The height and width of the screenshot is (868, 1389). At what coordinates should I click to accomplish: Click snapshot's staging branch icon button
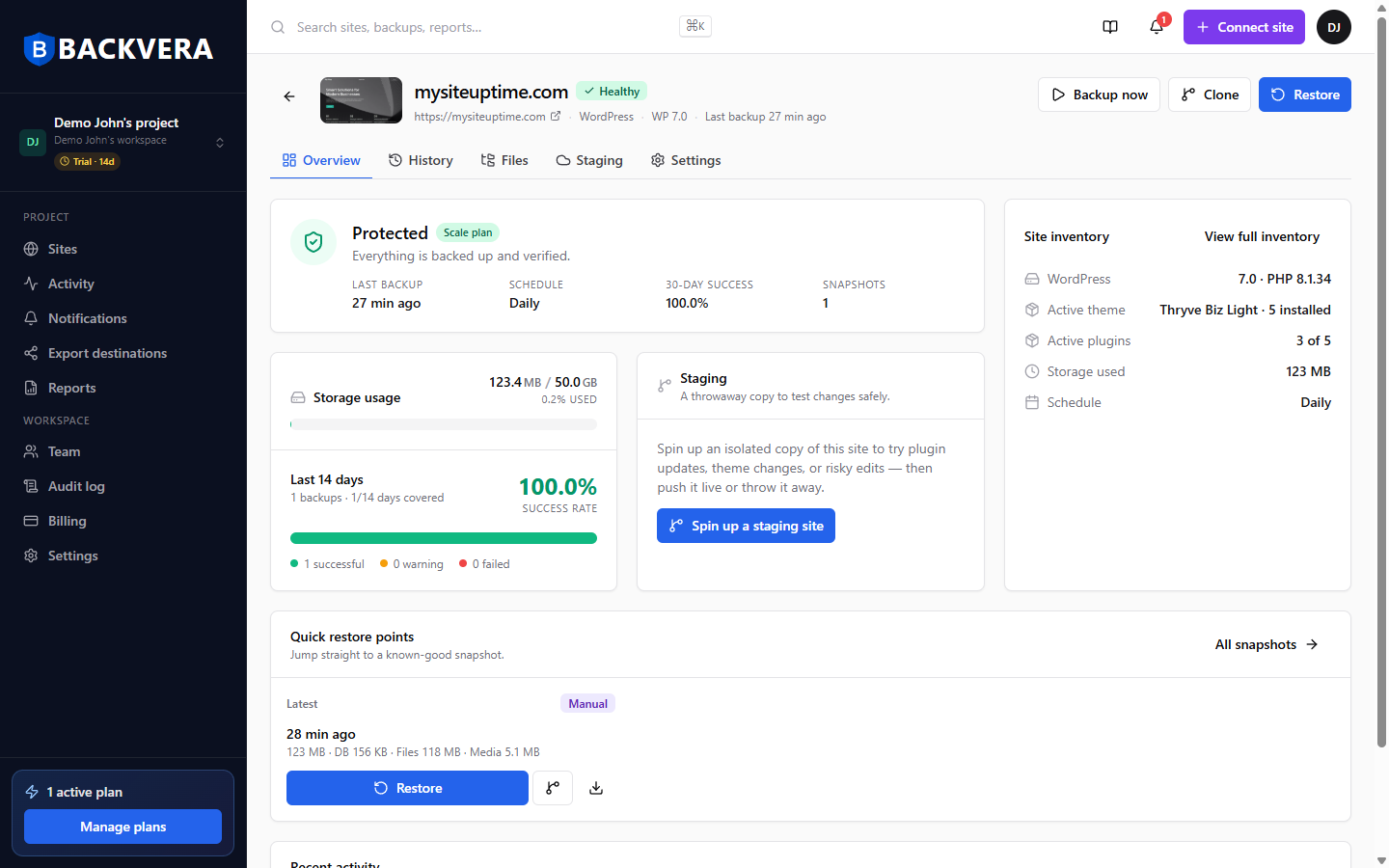click(x=553, y=788)
